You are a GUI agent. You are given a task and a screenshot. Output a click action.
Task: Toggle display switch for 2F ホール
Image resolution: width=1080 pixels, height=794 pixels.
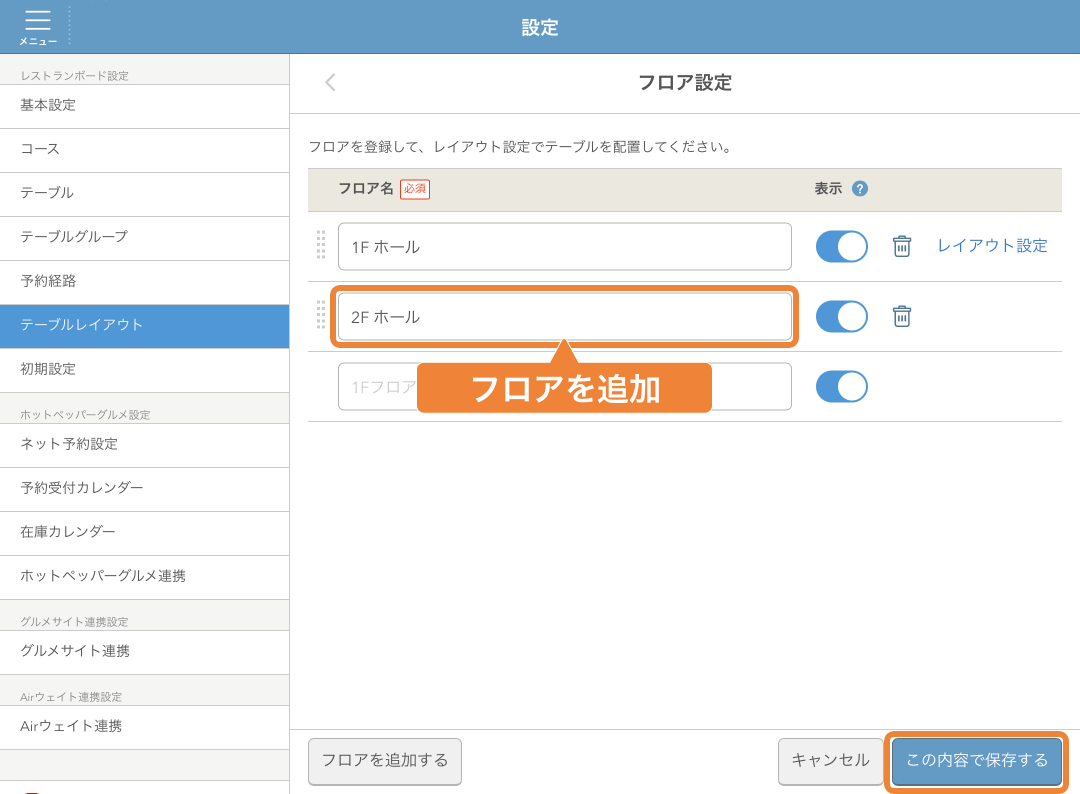tap(842, 317)
